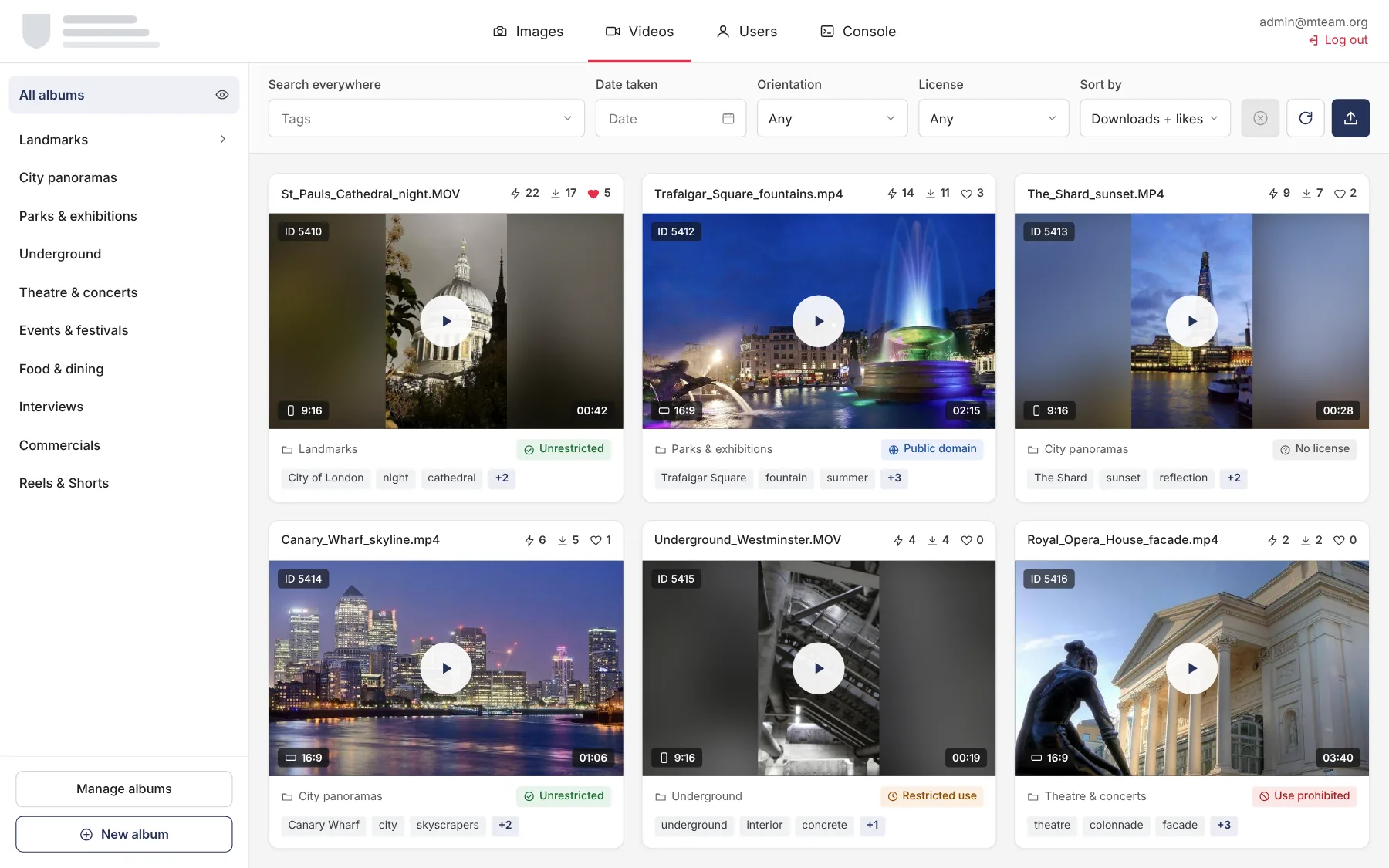Click the clear filters icon button

[x=1260, y=118]
